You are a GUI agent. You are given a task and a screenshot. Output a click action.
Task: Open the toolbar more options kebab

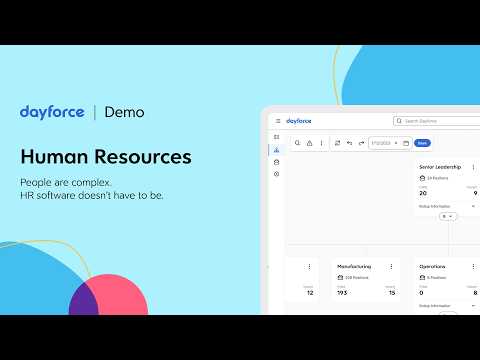tap(321, 143)
